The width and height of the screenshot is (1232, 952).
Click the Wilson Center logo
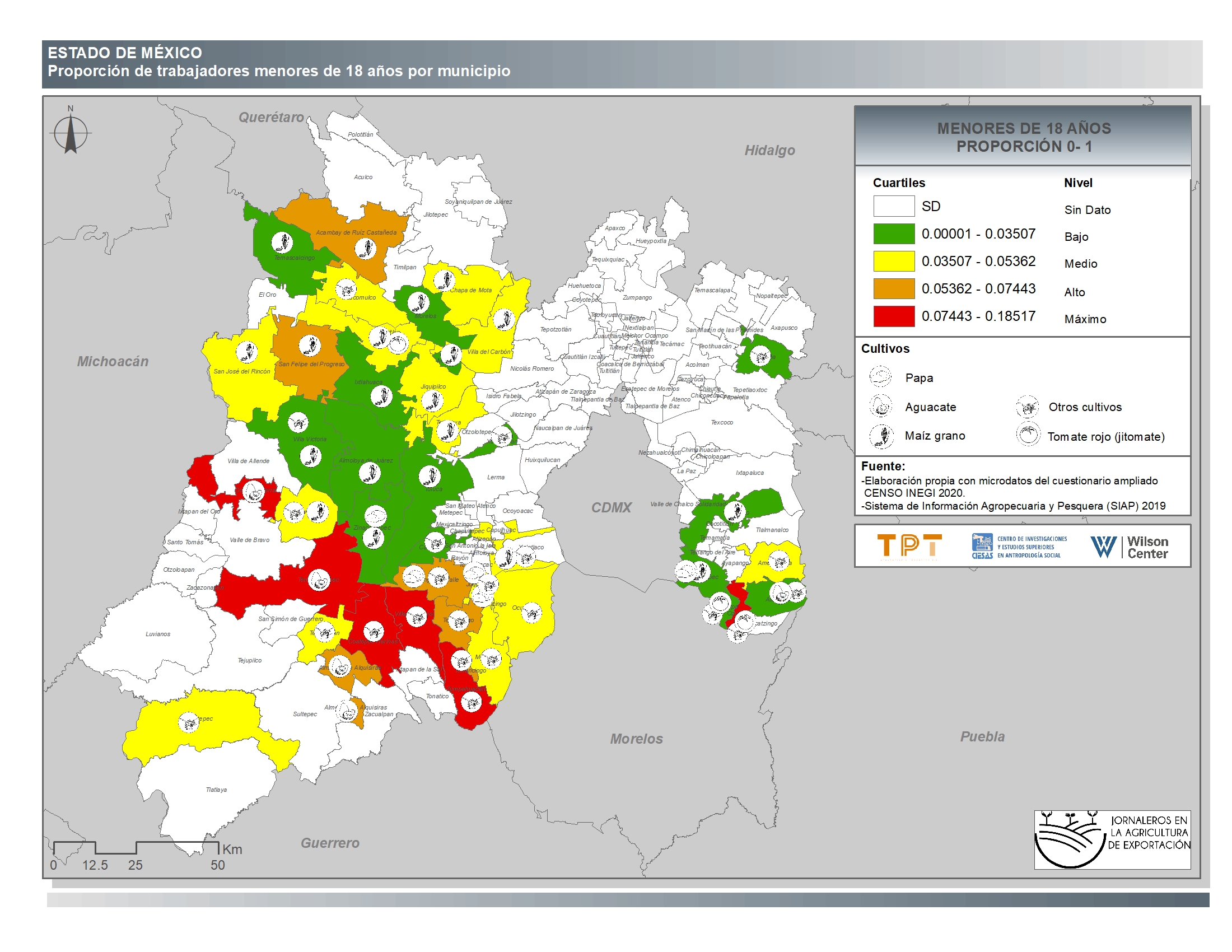pos(1130,547)
